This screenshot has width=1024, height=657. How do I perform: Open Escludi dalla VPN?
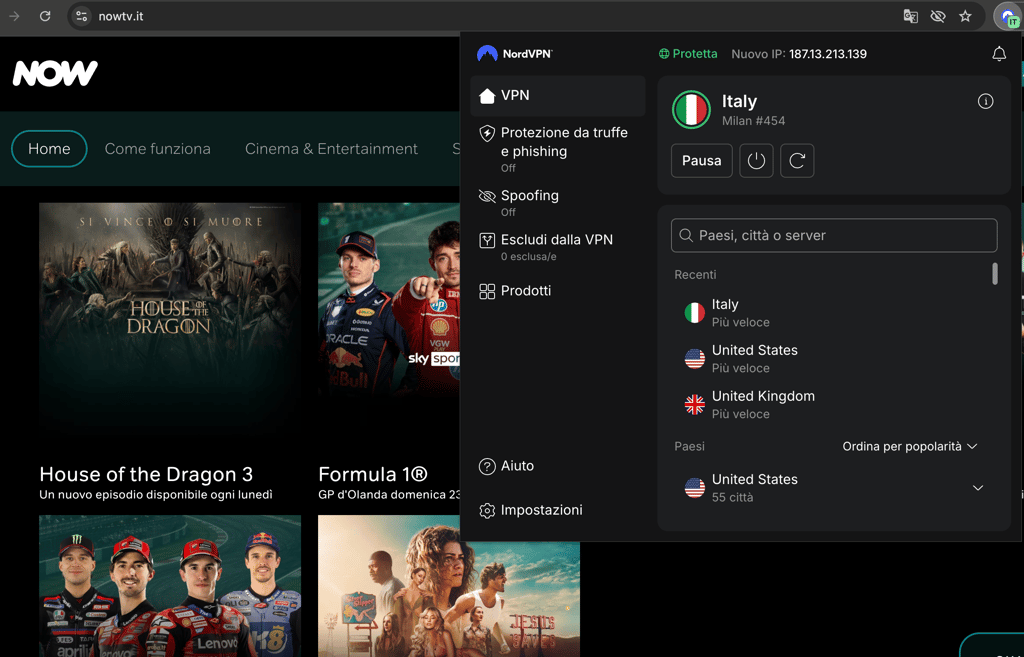[x=558, y=247]
